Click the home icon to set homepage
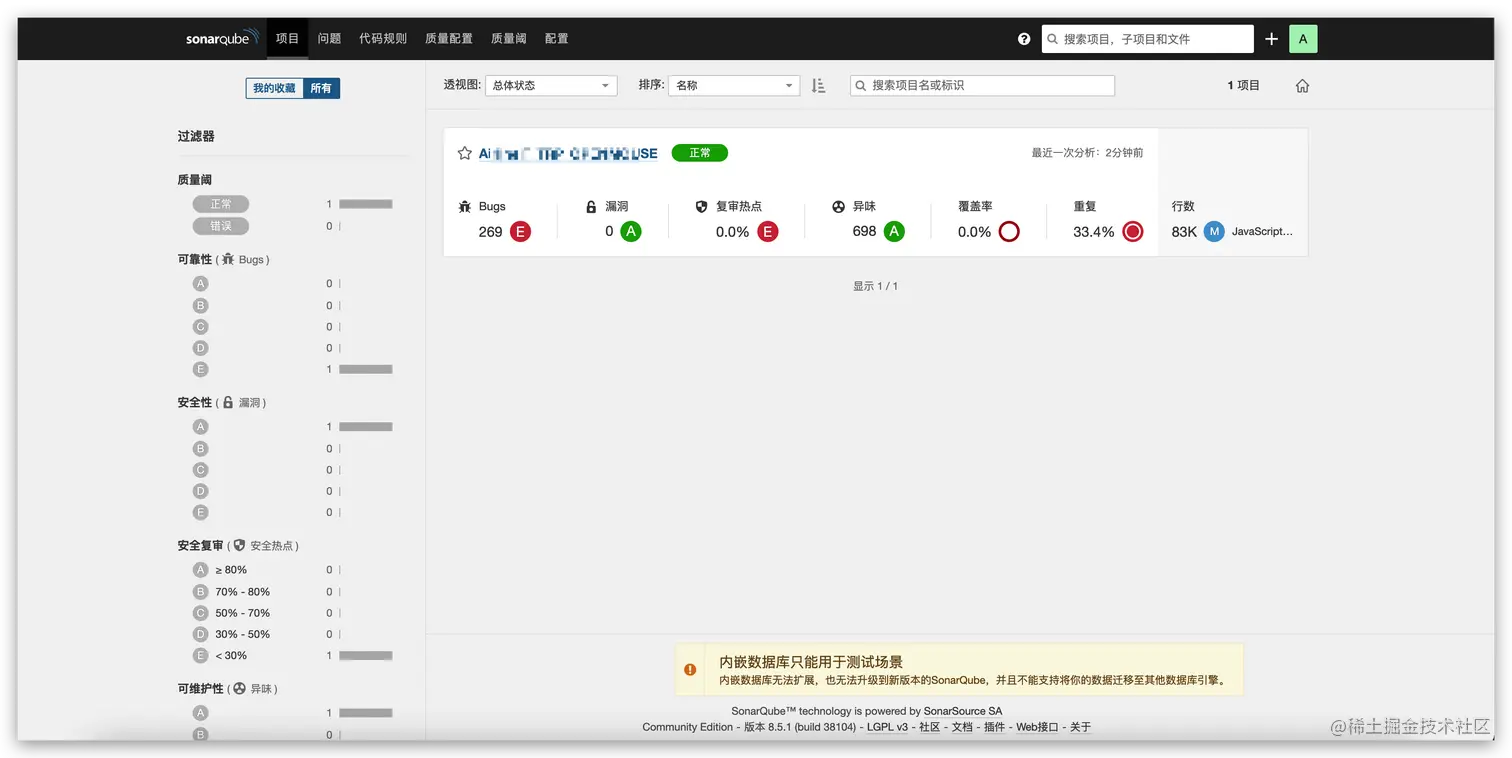The height and width of the screenshot is (758, 1512). tap(1302, 86)
